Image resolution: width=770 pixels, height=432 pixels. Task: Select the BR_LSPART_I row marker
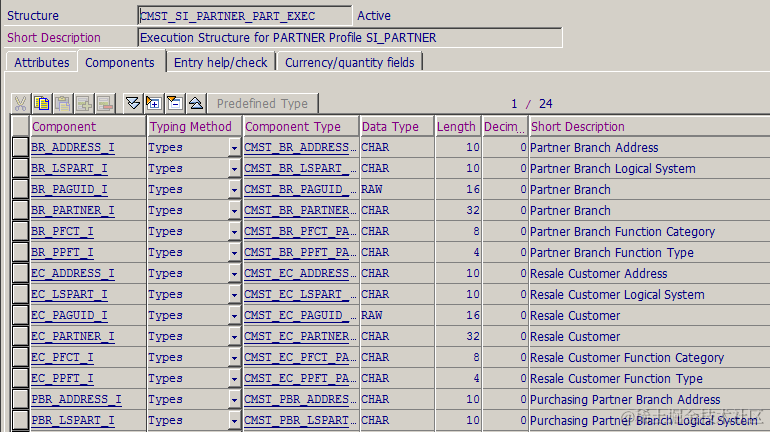coord(21,168)
